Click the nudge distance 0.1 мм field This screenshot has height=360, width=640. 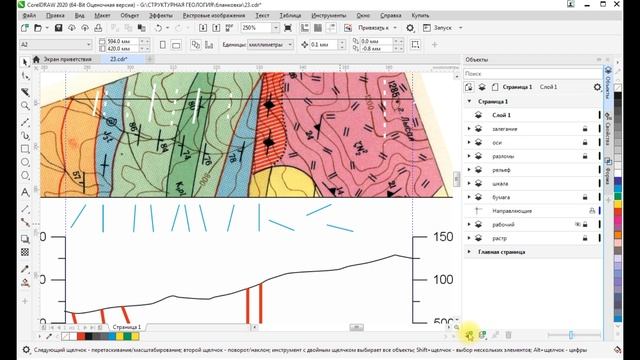[x=324, y=44]
